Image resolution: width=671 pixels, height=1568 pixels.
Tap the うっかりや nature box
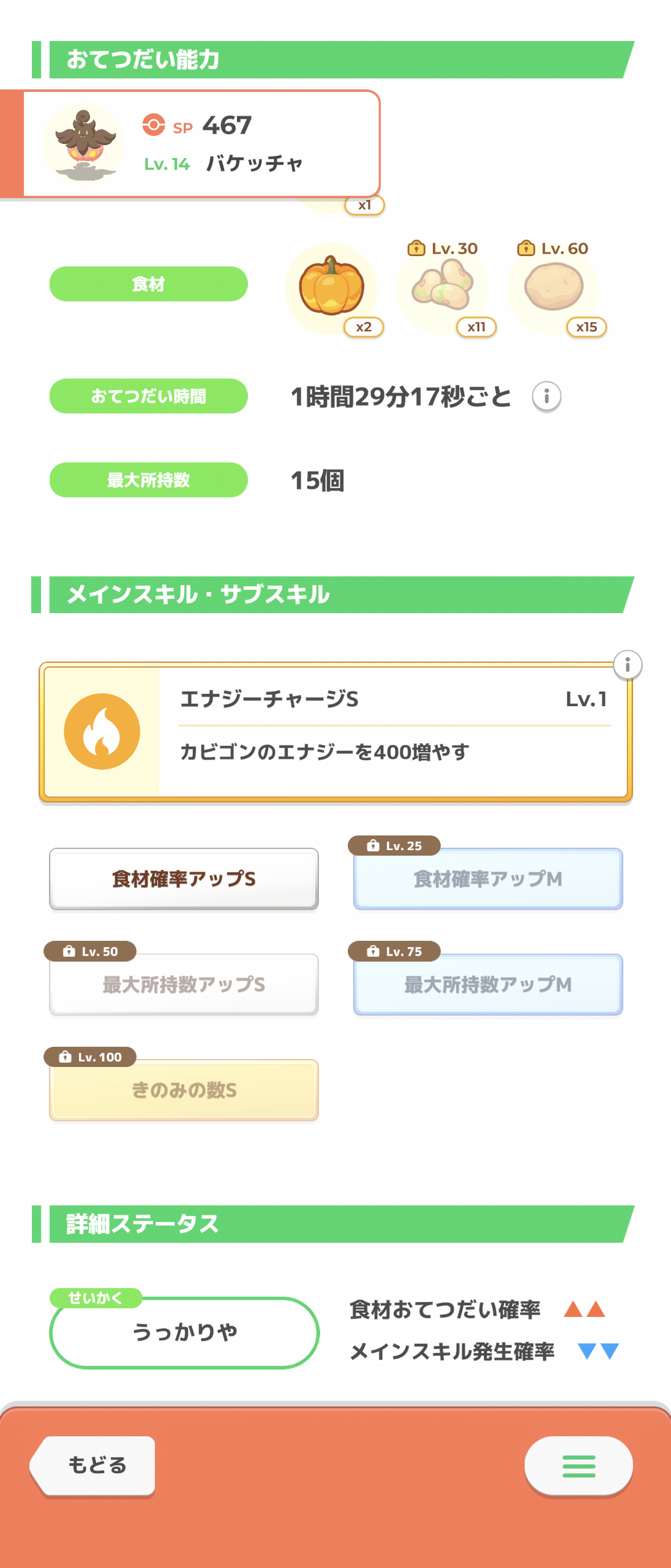coord(184,1332)
